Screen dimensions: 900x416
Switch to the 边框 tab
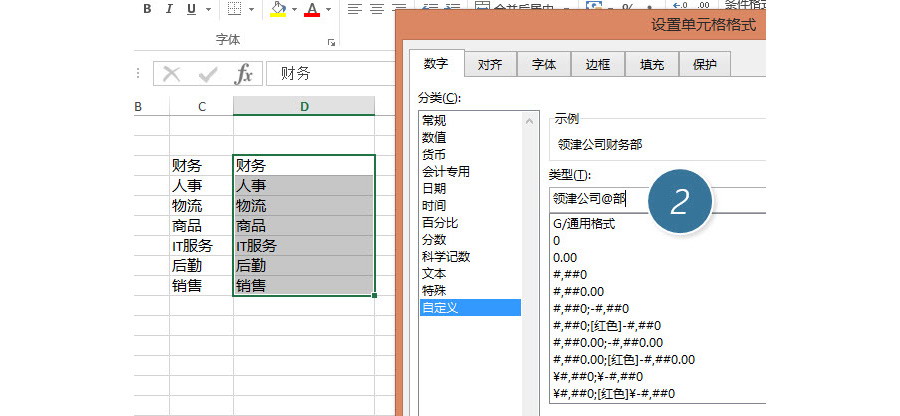[598, 64]
